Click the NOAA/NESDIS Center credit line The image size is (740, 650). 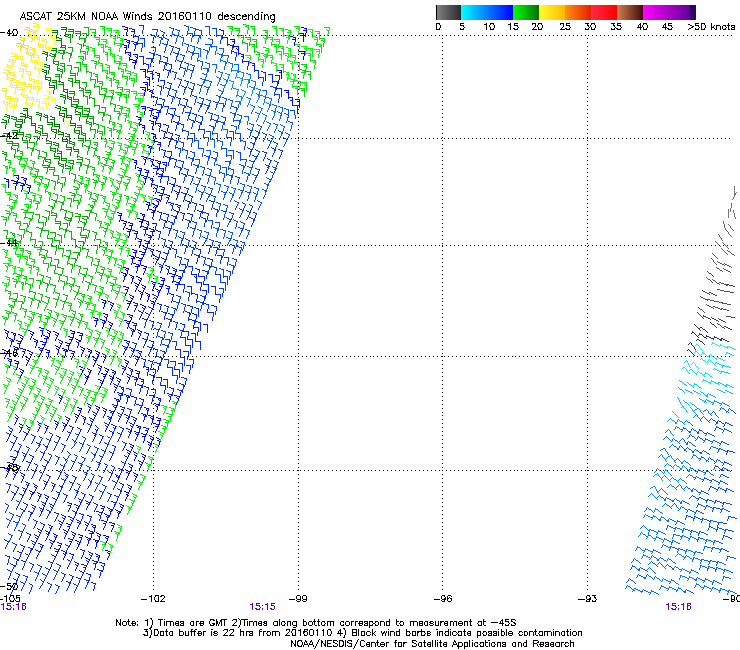click(432, 644)
